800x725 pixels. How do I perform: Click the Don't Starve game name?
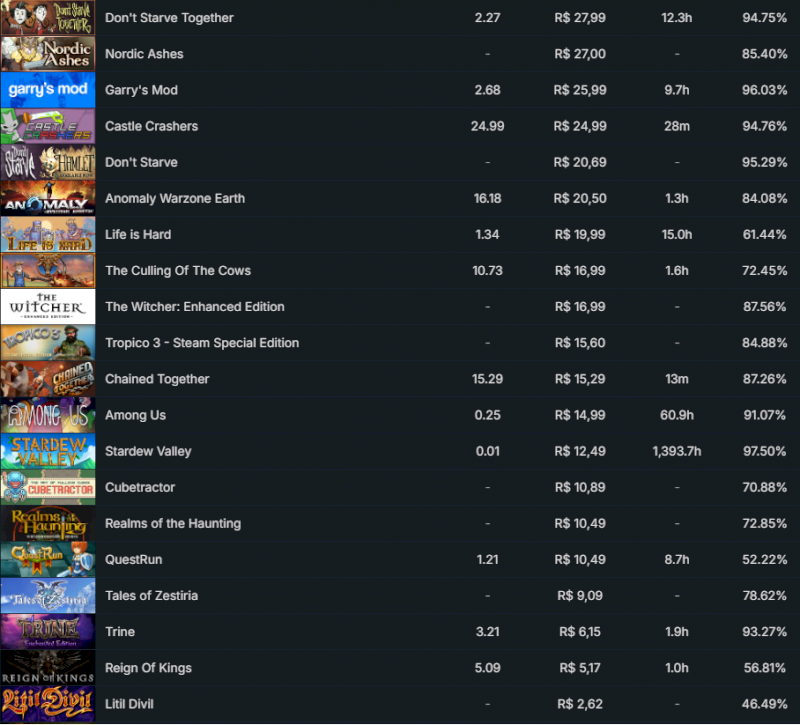(141, 162)
